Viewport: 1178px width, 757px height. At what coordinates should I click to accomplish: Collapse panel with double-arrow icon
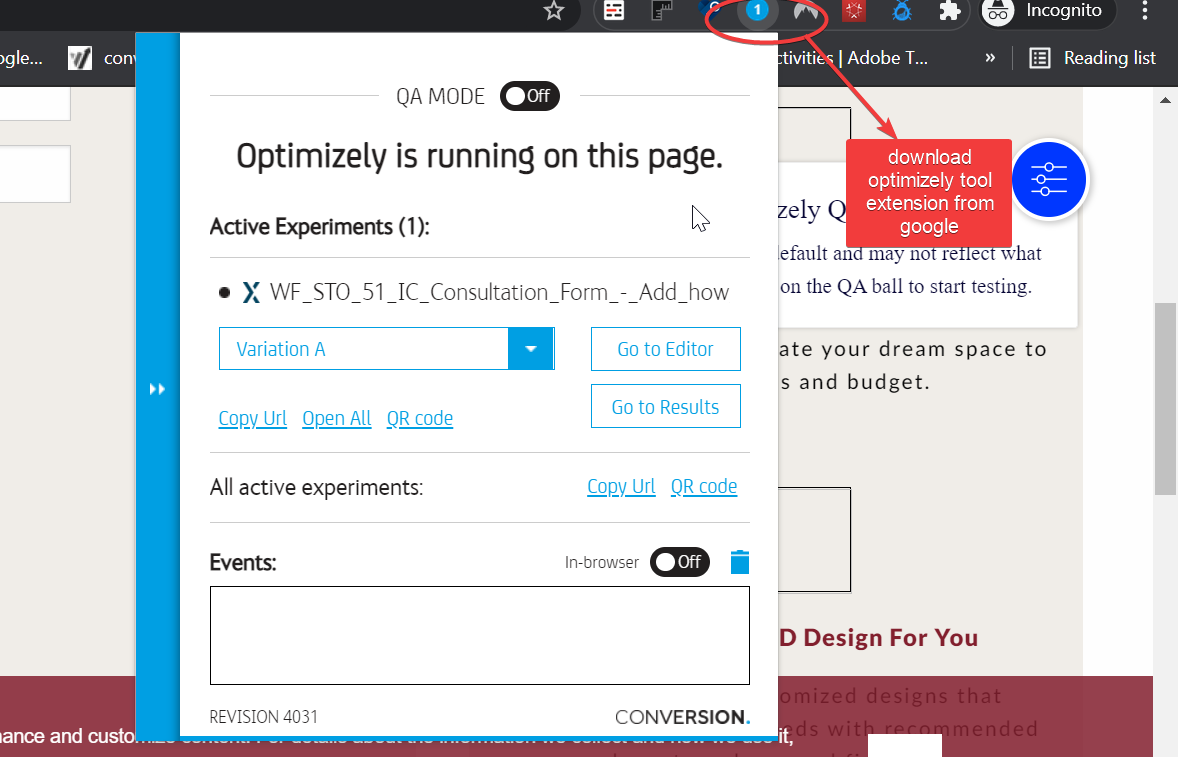pyautogui.click(x=157, y=389)
